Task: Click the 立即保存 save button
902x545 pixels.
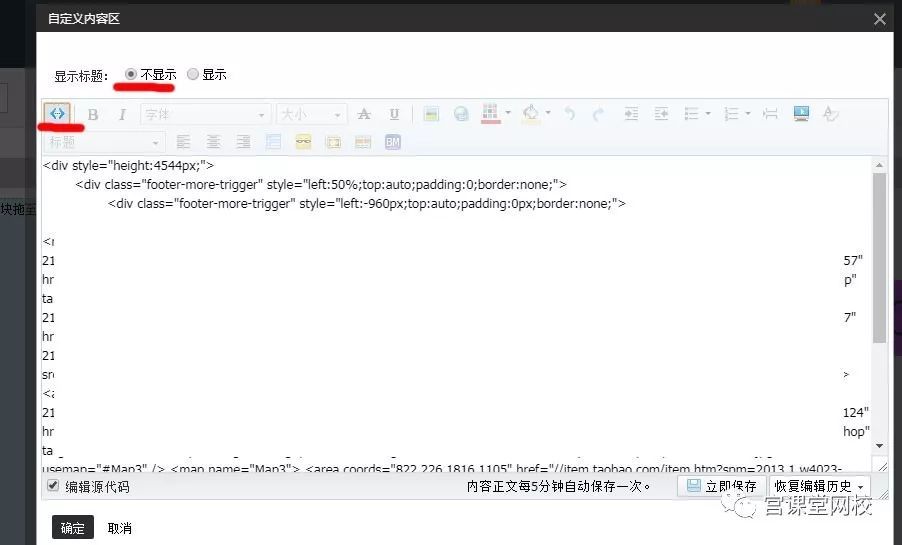Action: coord(720,486)
